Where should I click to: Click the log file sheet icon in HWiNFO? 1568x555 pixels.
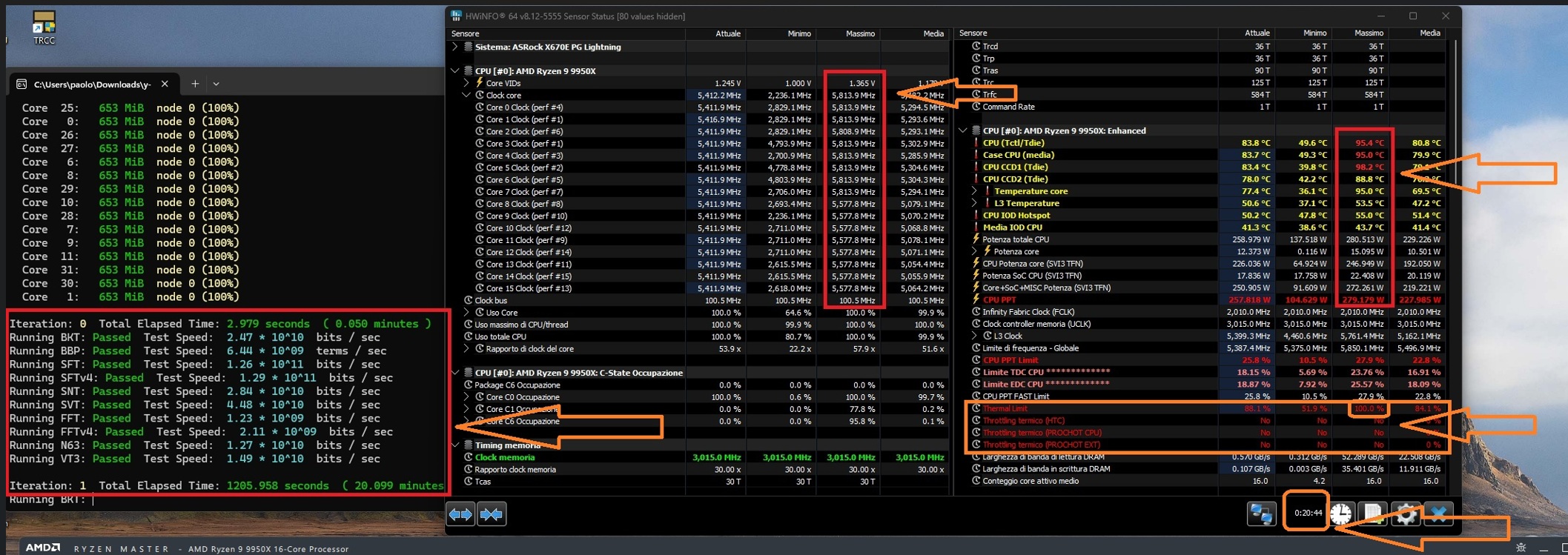(x=1372, y=514)
